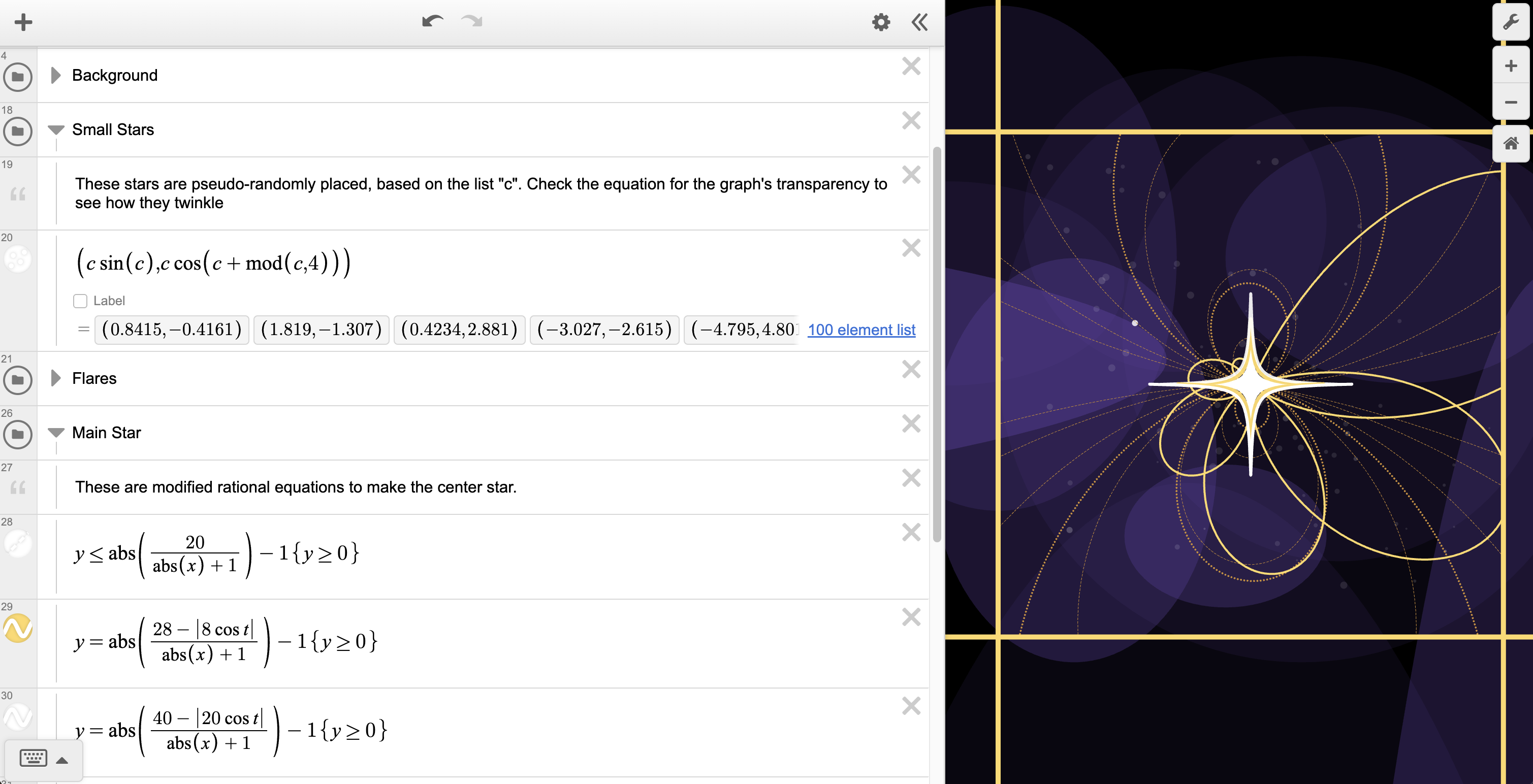Viewport: 1533px width, 784px height.
Task: Toggle visibility of the Small Stars folder
Action: tap(18, 131)
